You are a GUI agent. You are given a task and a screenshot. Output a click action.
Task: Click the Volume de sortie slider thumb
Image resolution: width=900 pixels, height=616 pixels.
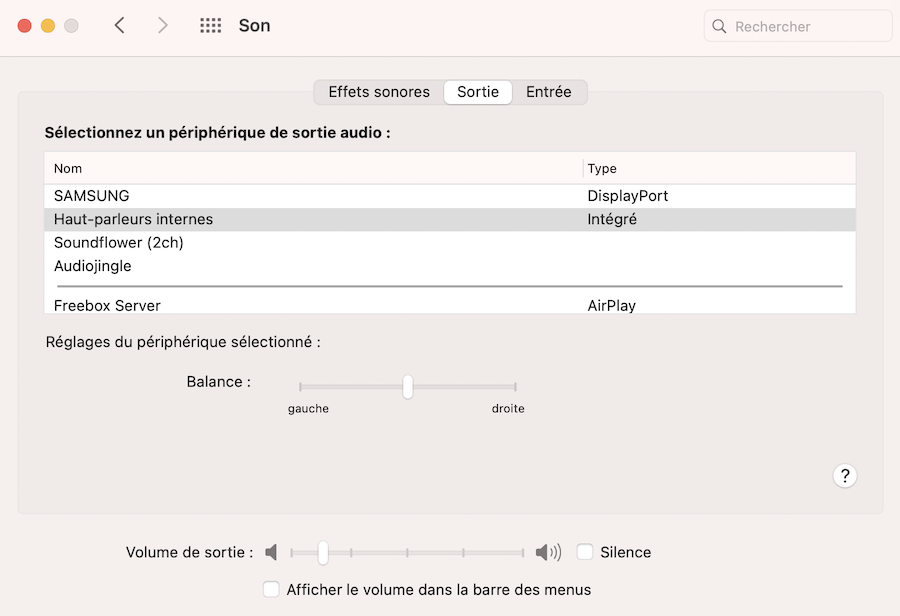pos(323,552)
